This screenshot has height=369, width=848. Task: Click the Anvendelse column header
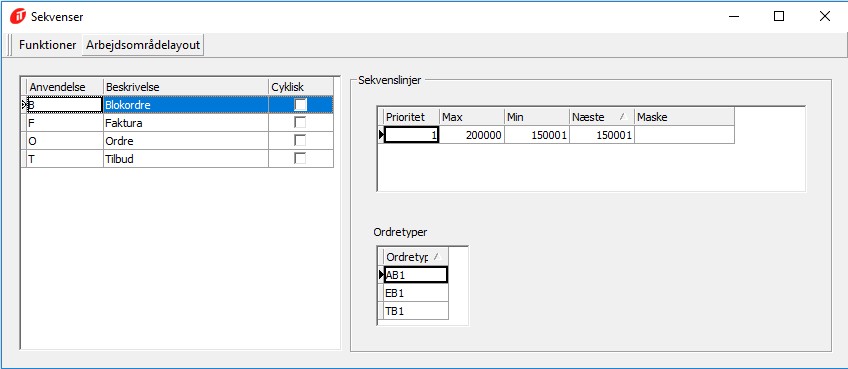(x=65, y=87)
